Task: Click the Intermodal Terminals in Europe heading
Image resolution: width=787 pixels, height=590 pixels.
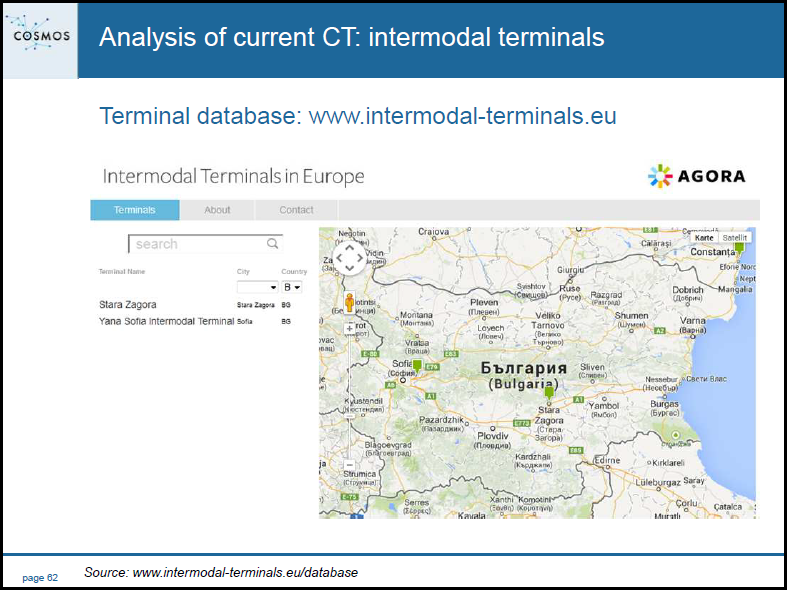Action: click(233, 177)
